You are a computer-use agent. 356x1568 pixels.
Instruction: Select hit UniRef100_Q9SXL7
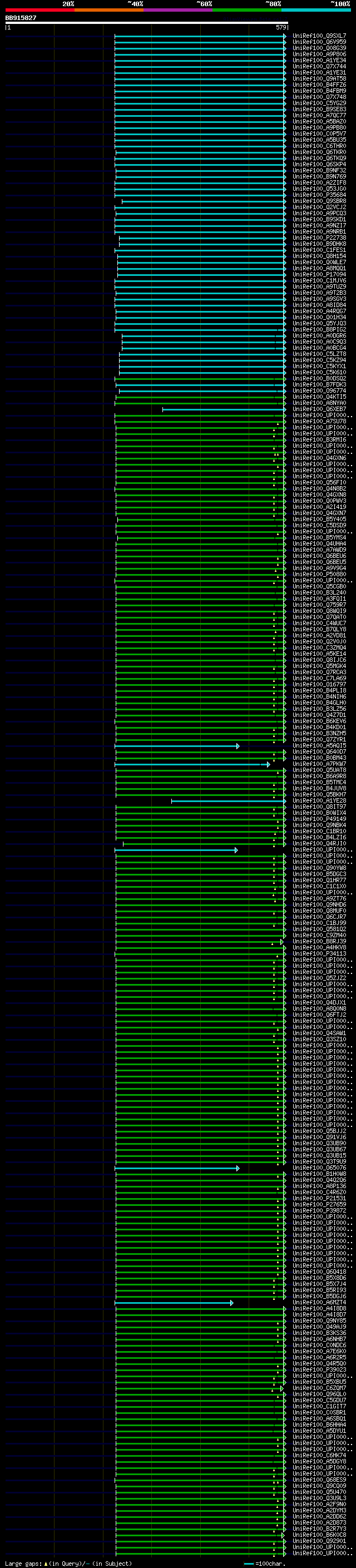(319, 36)
